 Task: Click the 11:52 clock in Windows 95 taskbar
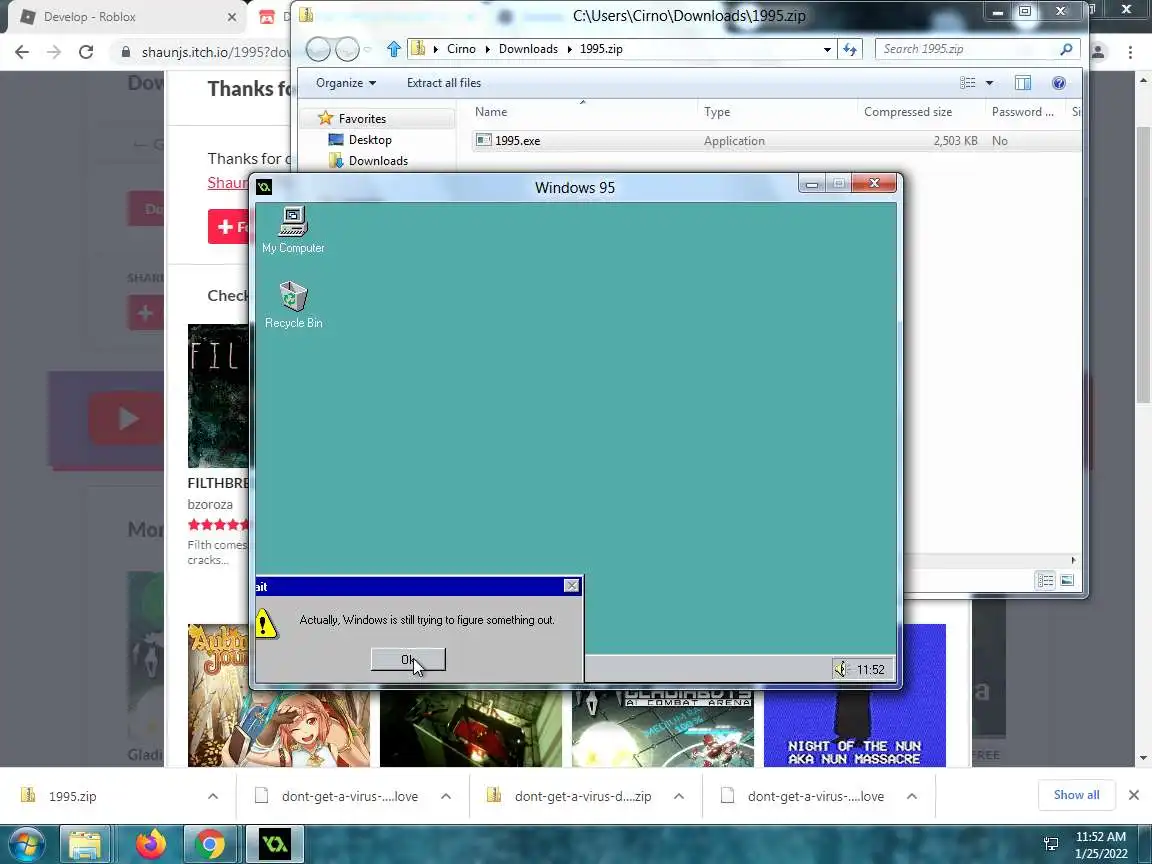coord(871,669)
